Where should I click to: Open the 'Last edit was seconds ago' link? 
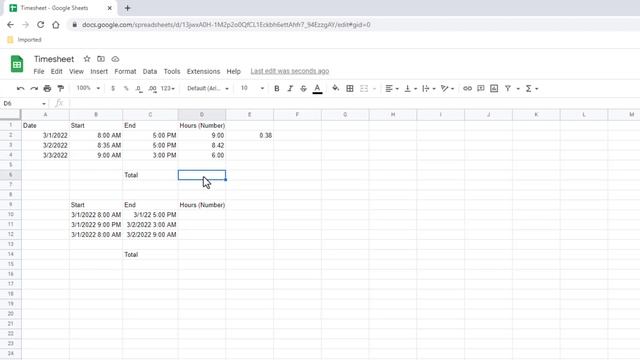pyautogui.click(x=290, y=71)
